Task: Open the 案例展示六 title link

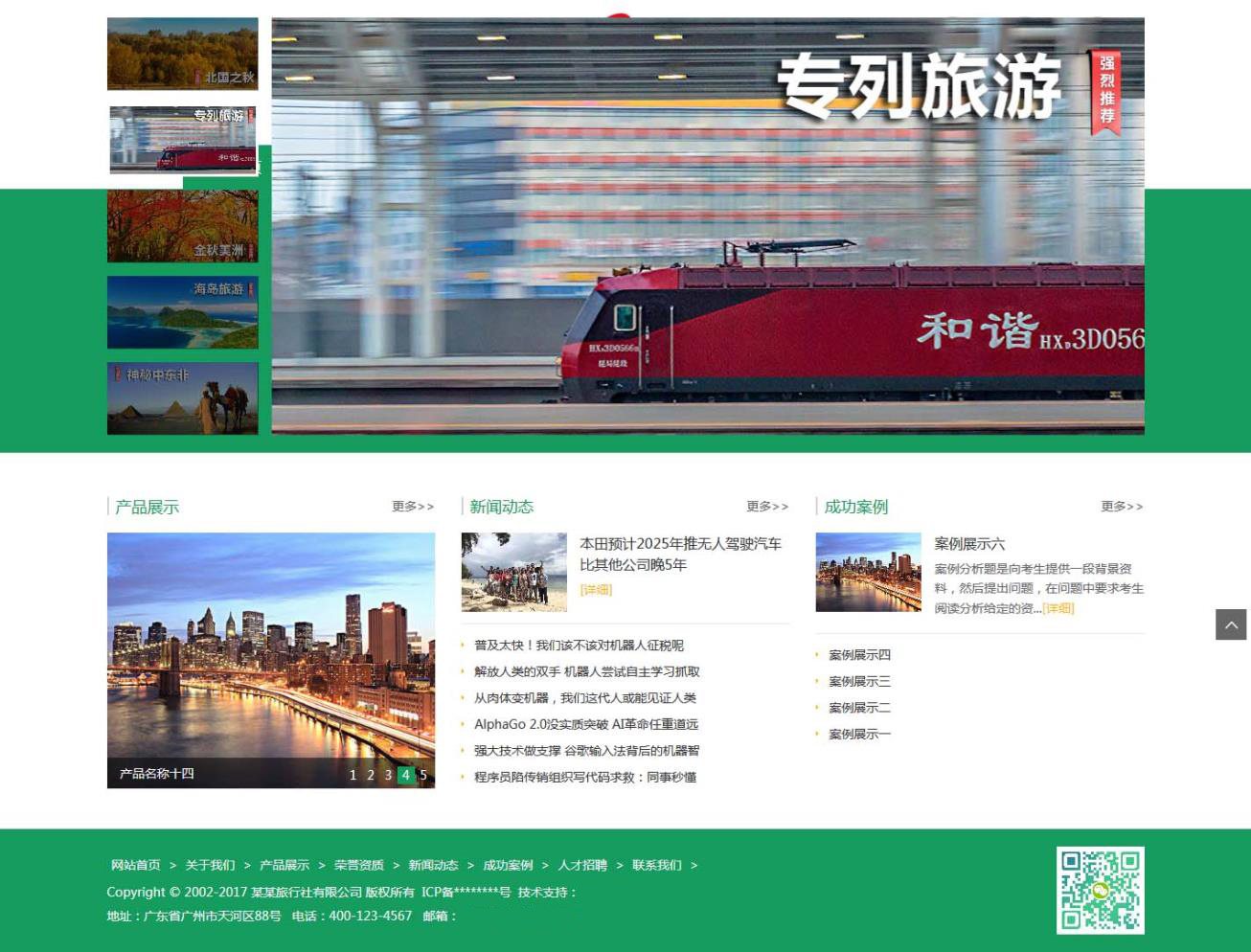Action: (x=969, y=544)
